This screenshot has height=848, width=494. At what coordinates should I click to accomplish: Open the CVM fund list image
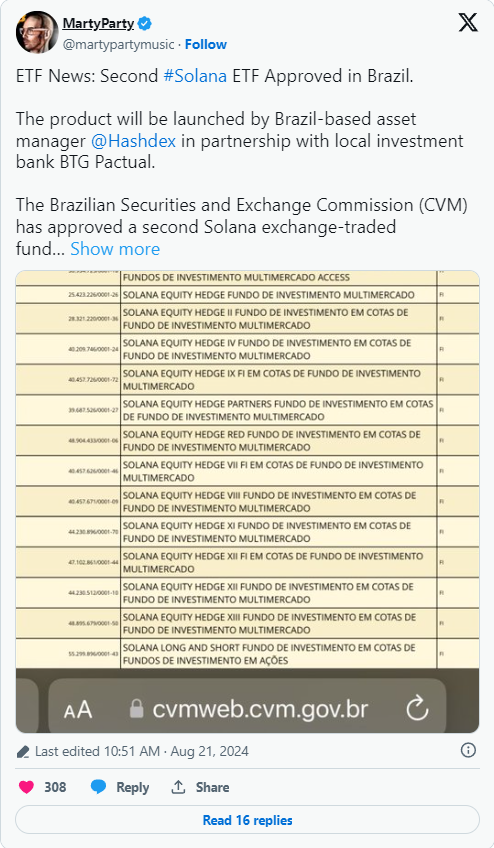pyautogui.click(x=247, y=501)
